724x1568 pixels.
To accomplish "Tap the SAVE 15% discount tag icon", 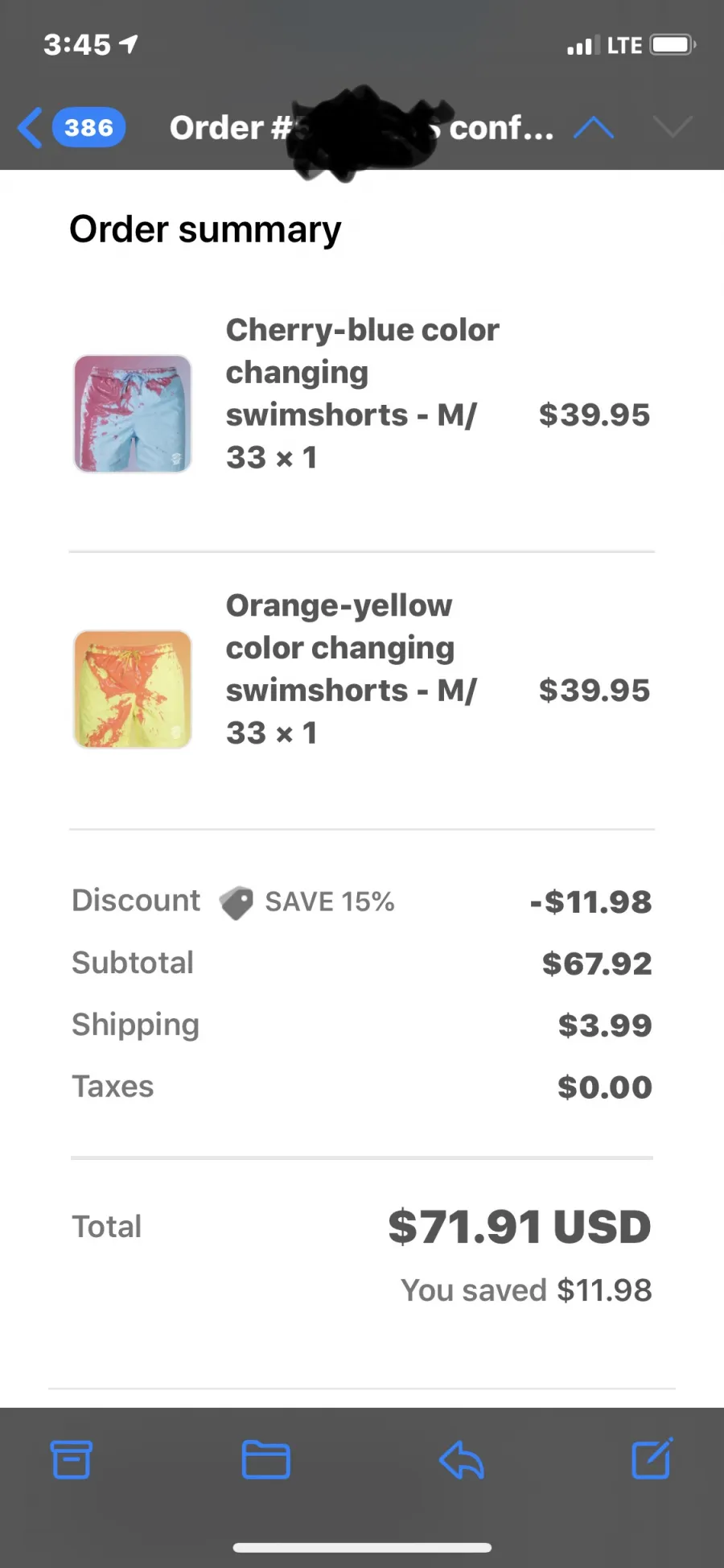I will 236,902.
